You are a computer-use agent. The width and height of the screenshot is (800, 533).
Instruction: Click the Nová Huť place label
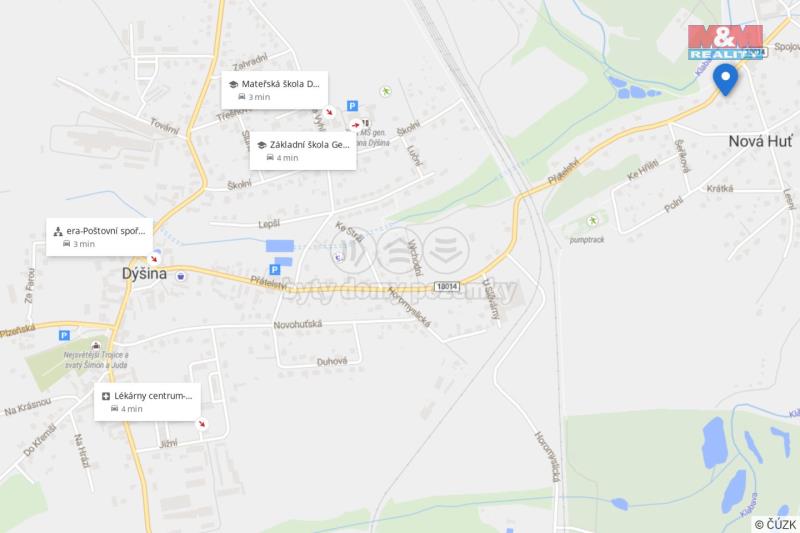pos(760,141)
